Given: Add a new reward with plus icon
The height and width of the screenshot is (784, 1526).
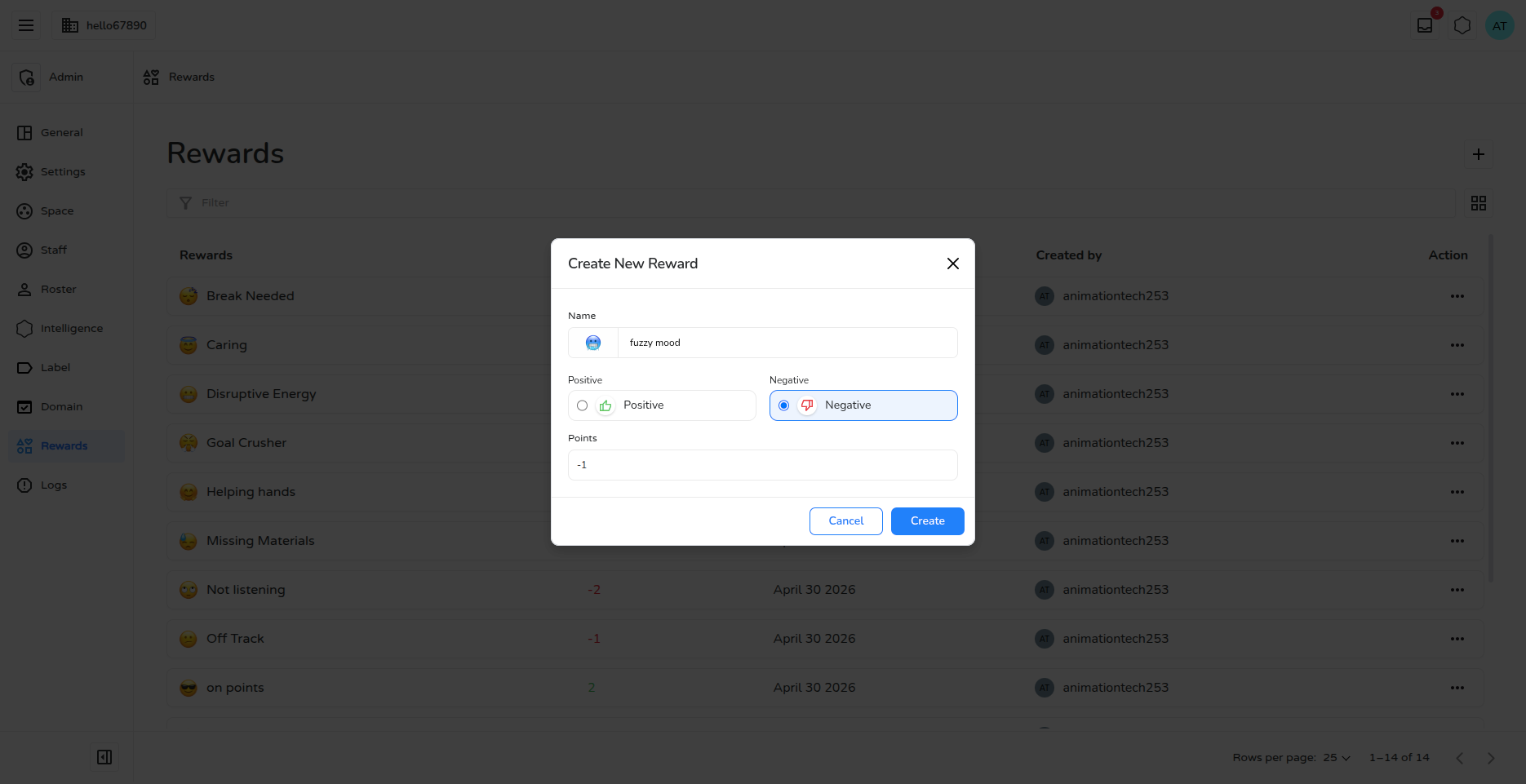Looking at the screenshot, I should coord(1479,154).
